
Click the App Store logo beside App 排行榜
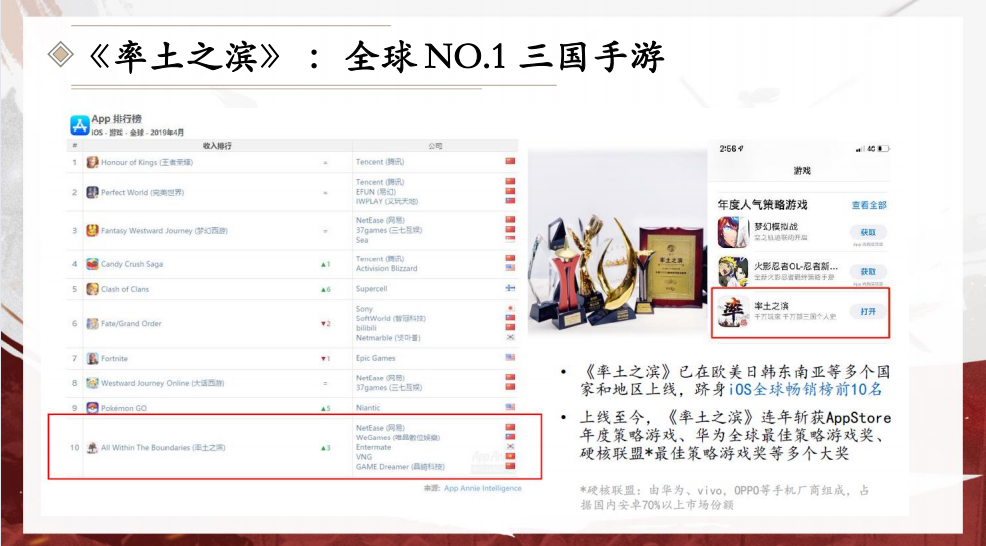(x=80, y=125)
